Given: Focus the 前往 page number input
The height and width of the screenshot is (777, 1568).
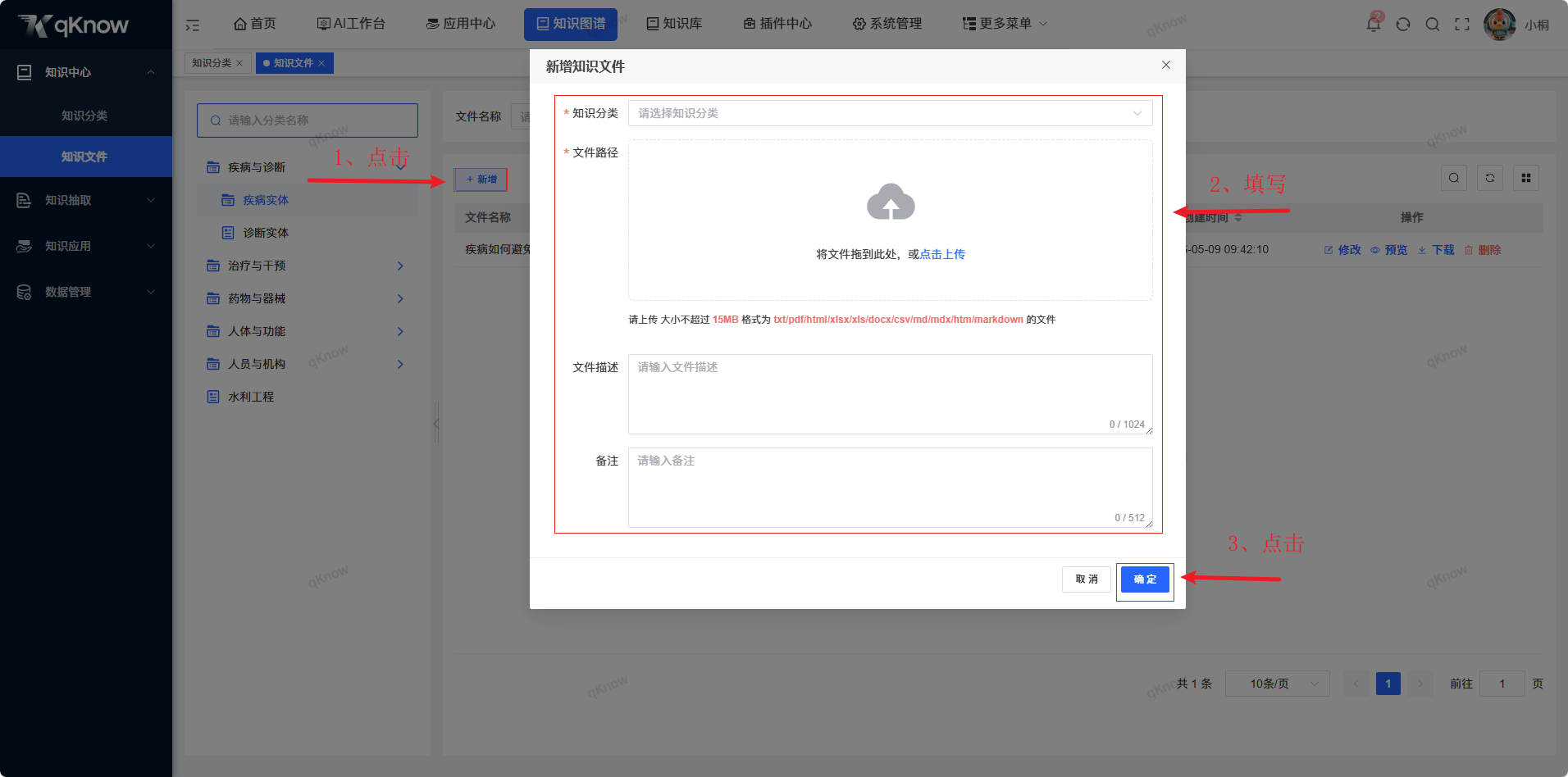Looking at the screenshot, I should 1502,684.
